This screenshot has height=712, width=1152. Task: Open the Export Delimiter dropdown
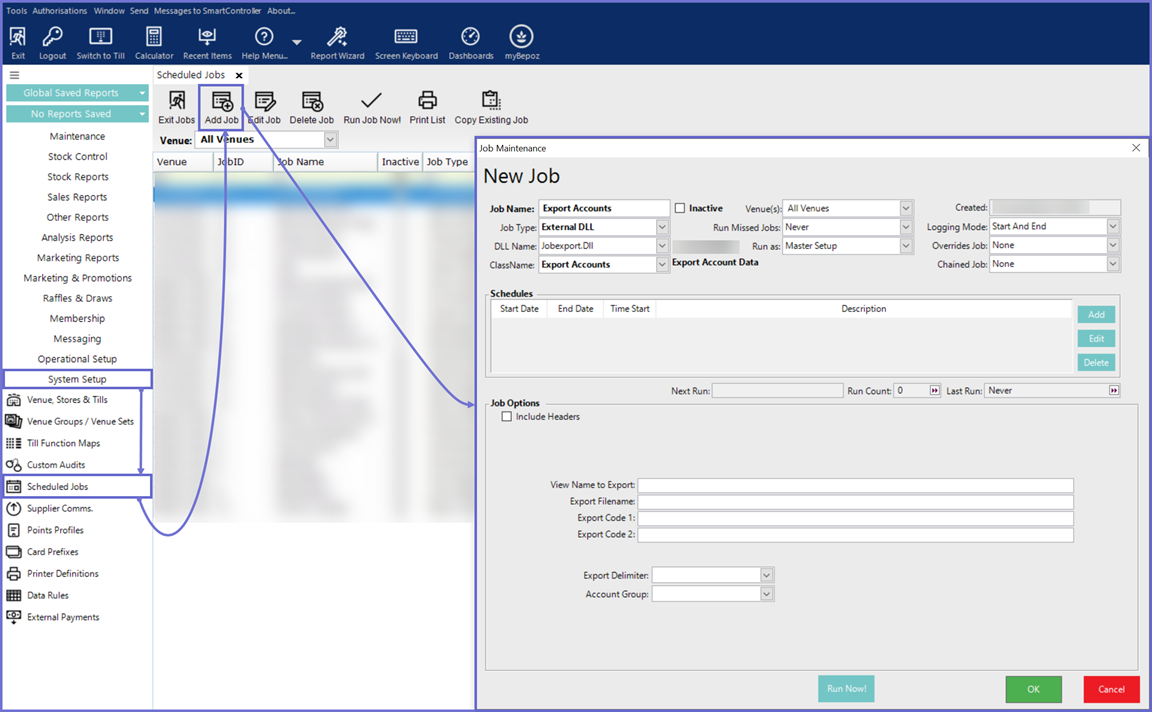[766, 575]
